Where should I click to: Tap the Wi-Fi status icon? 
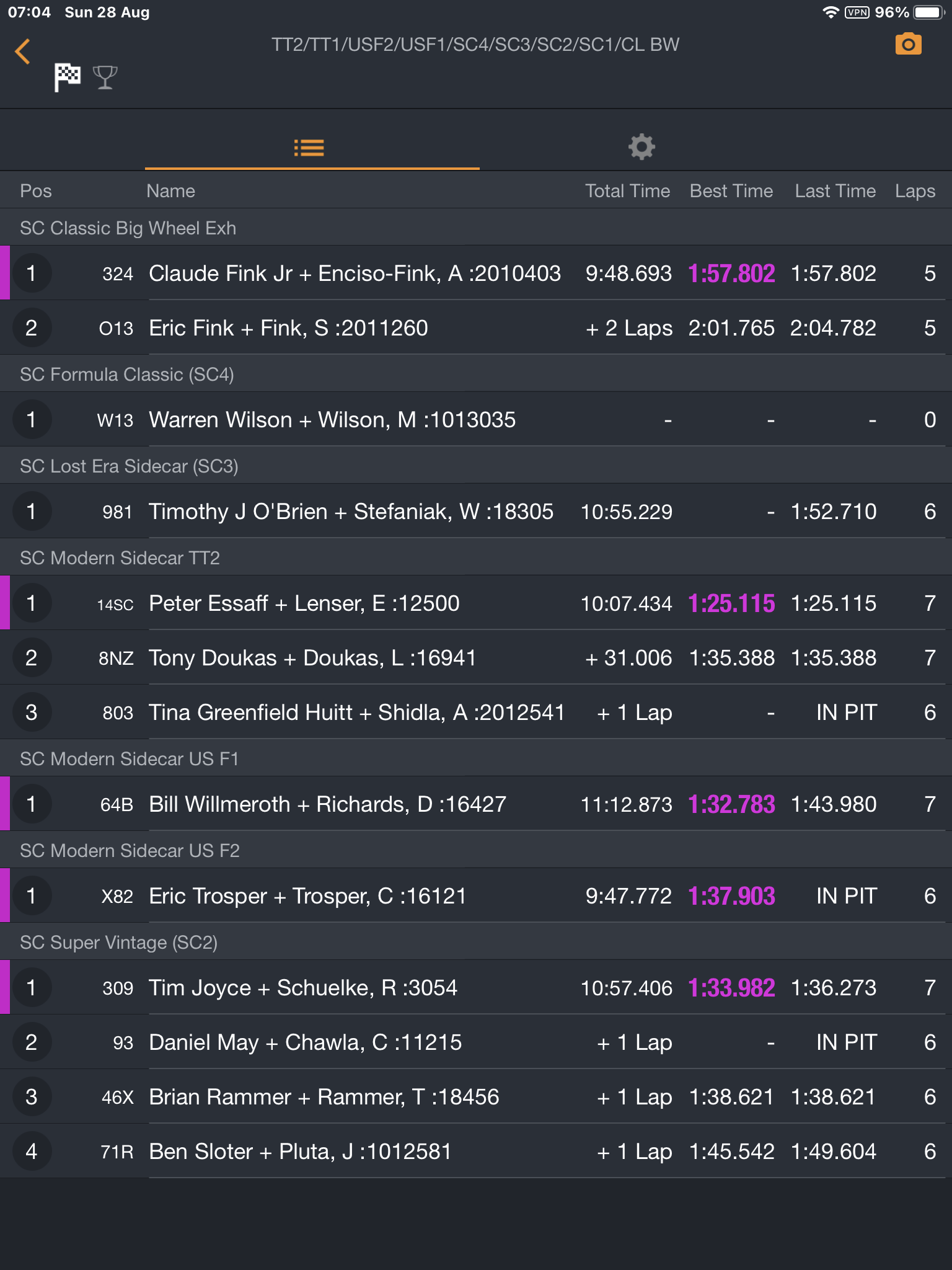click(x=831, y=12)
